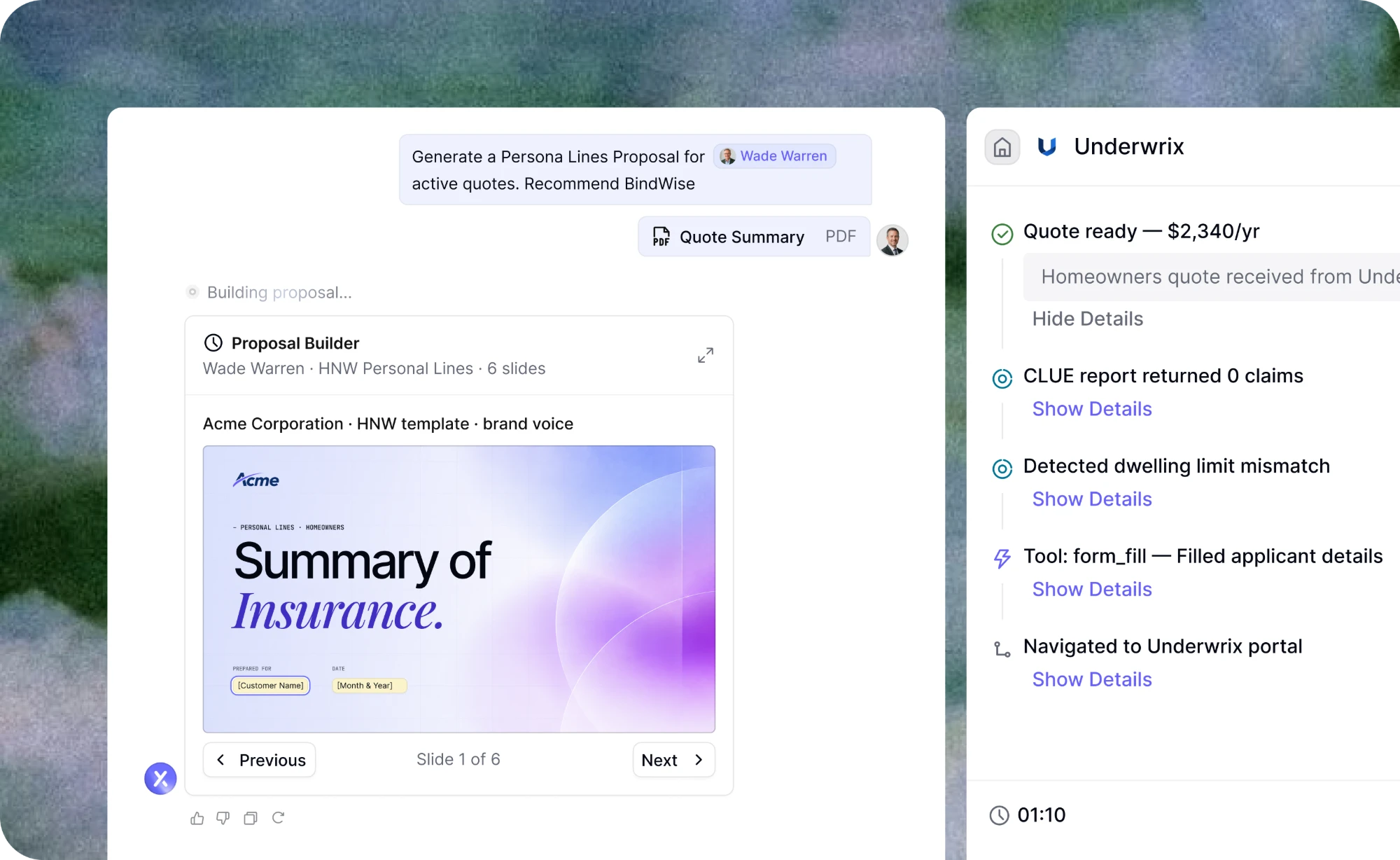Screen dimensions: 1400x860
Task: Show Details for Navigated to Underwrix portal
Action: pyautogui.click(x=1092, y=679)
